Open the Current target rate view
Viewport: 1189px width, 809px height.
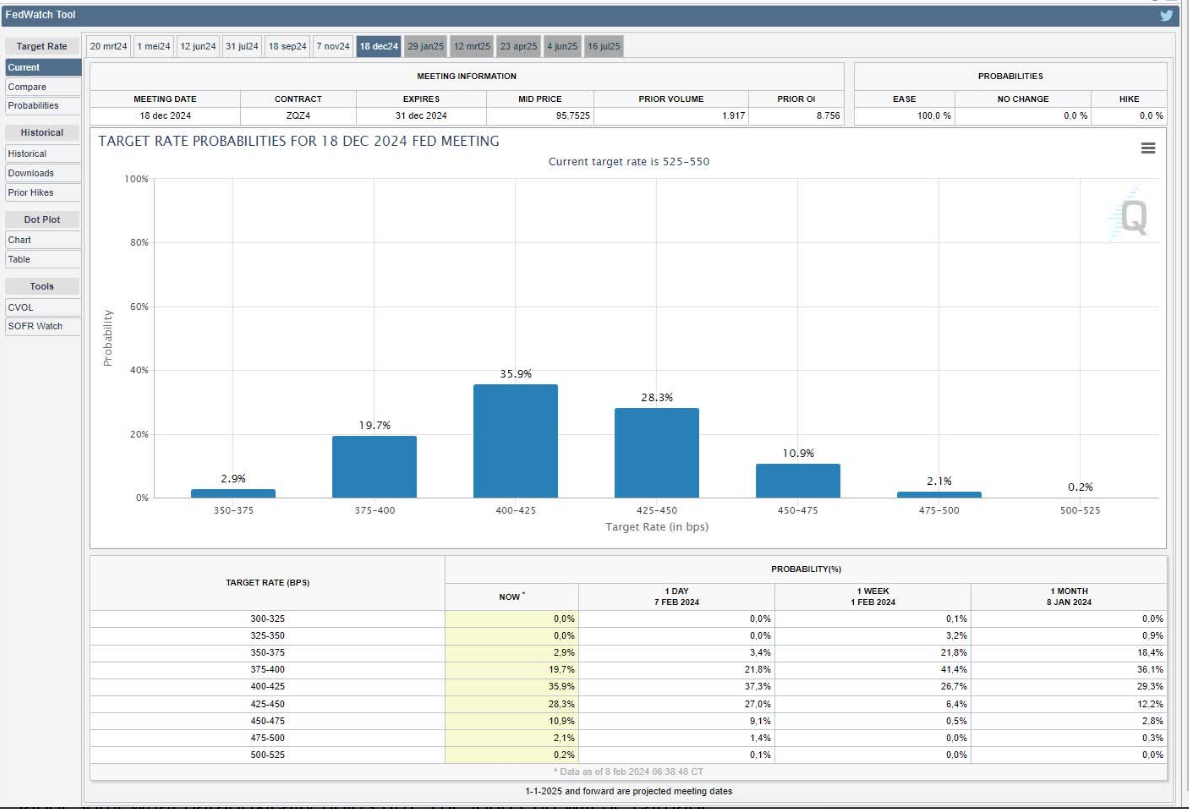[42, 67]
